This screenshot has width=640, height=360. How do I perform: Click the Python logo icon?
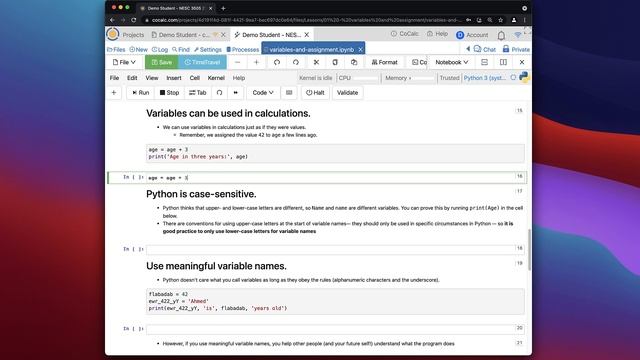[x=524, y=77]
